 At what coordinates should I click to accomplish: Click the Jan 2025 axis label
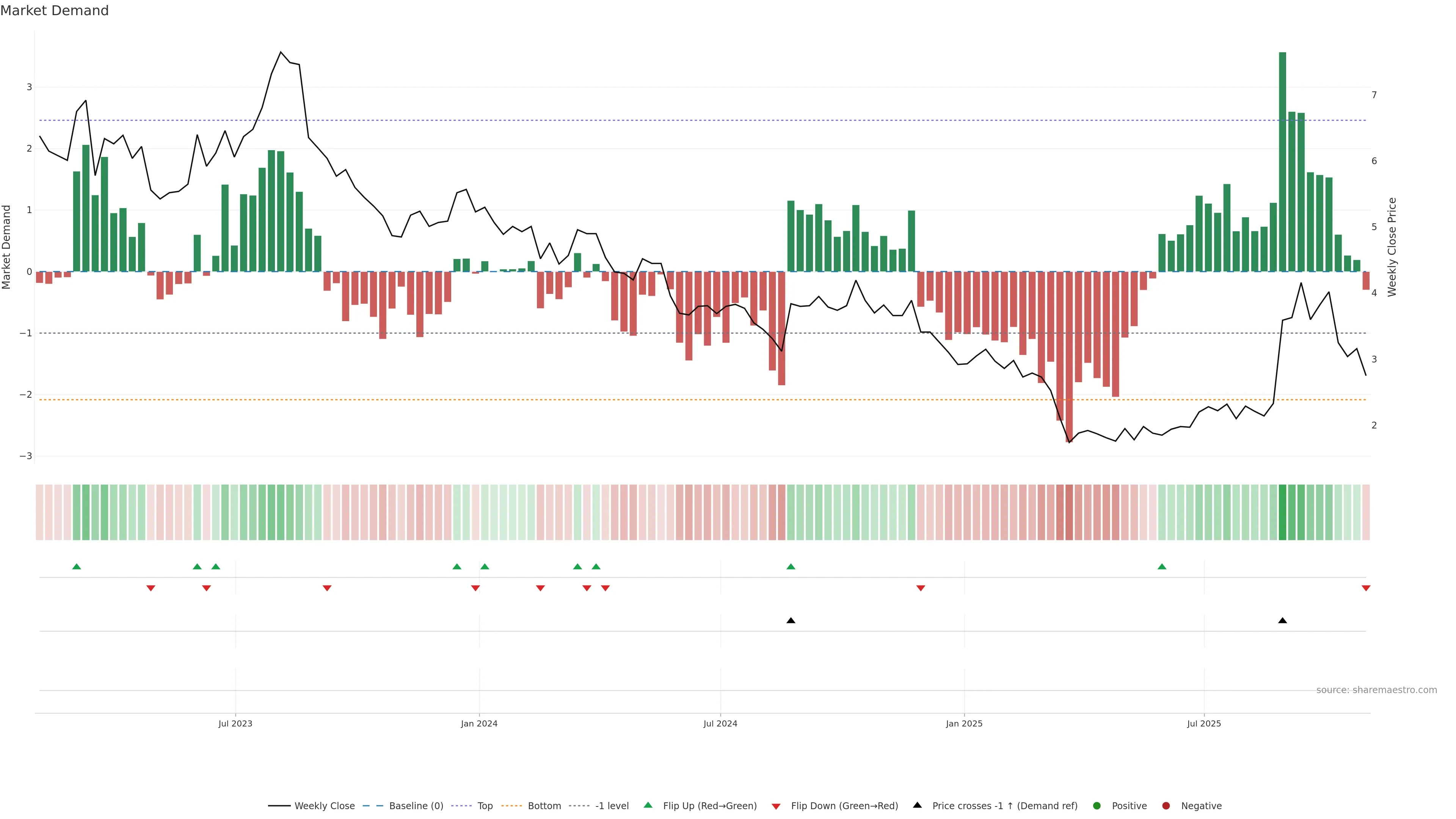[x=964, y=723]
